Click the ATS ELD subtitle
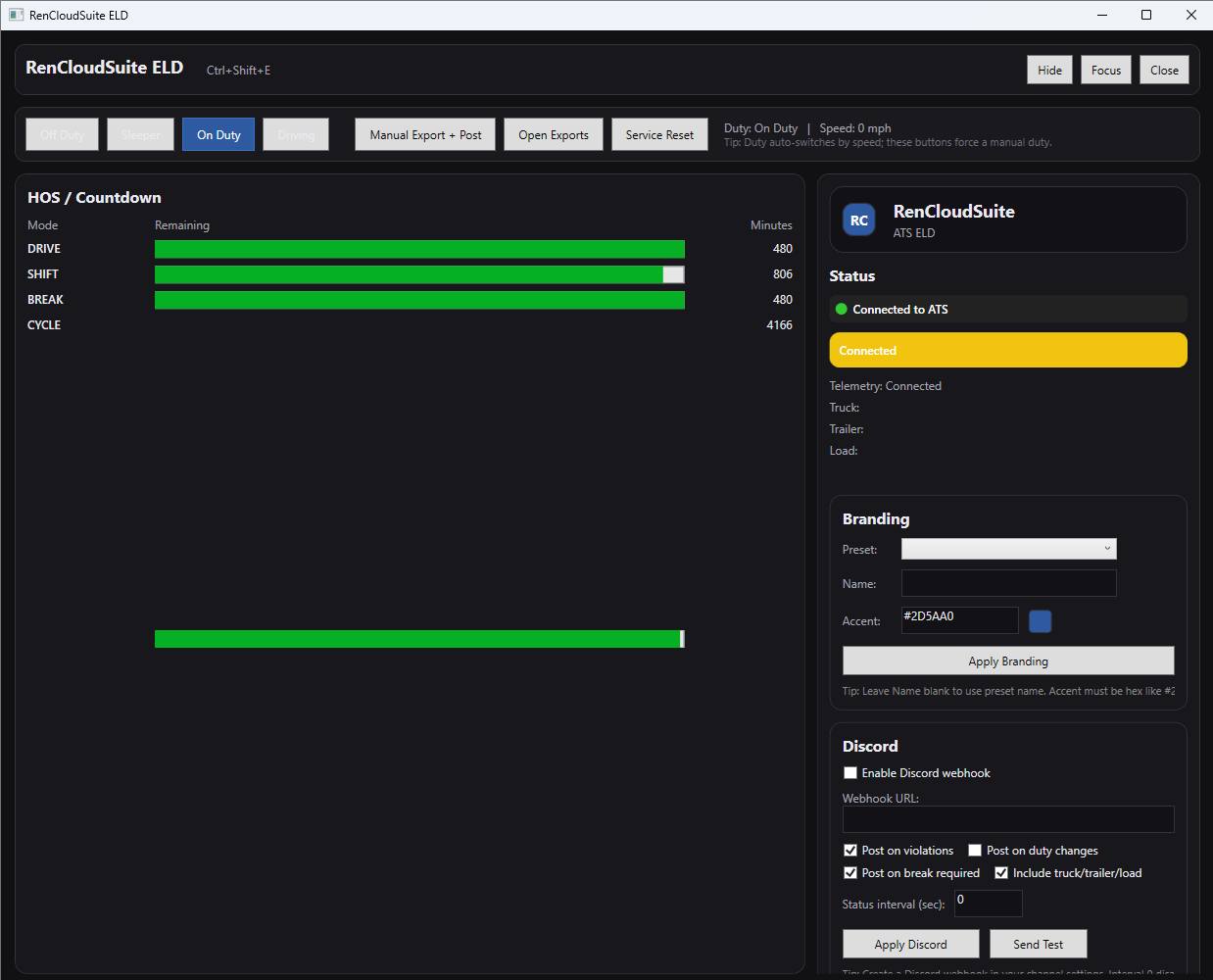The image size is (1213, 980). tap(913, 233)
